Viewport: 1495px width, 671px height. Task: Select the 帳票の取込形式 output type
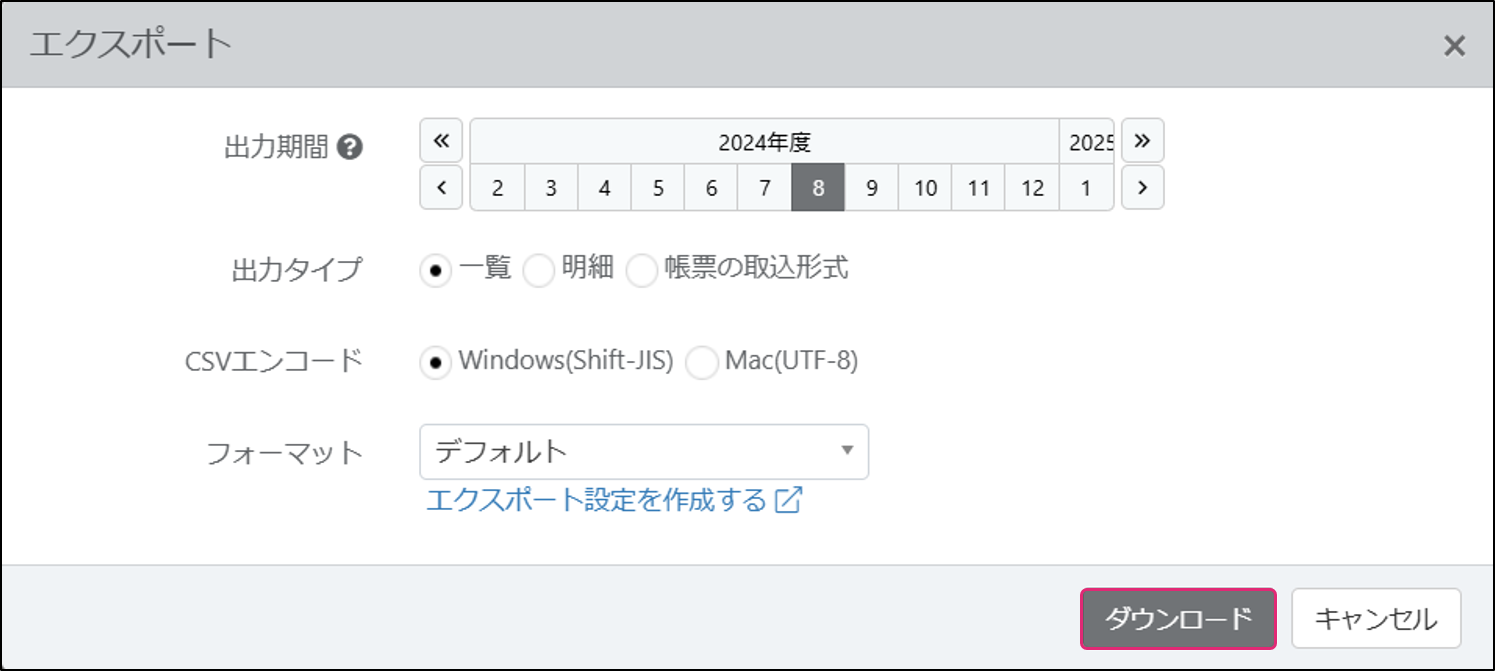pyautogui.click(x=642, y=270)
